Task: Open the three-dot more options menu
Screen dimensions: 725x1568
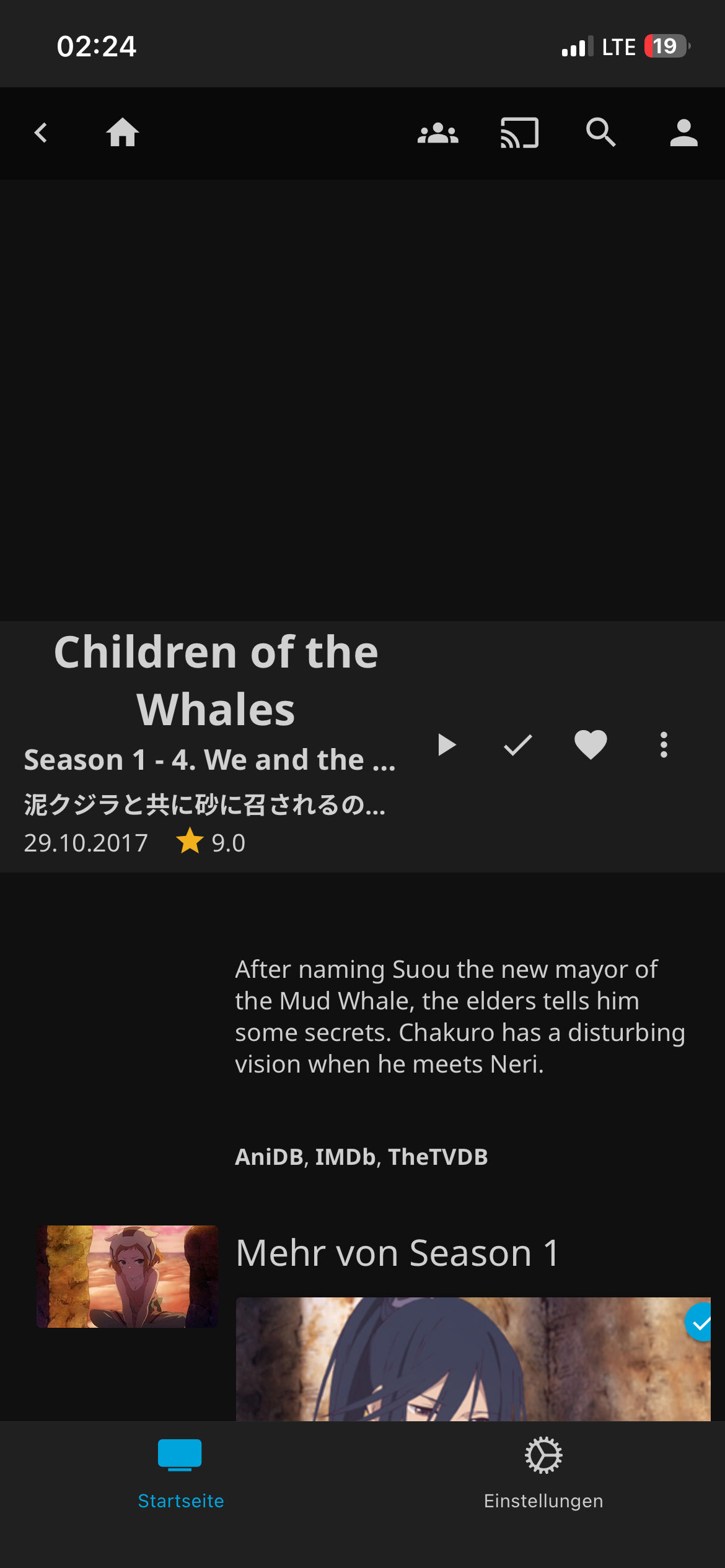Action: [x=664, y=745]
